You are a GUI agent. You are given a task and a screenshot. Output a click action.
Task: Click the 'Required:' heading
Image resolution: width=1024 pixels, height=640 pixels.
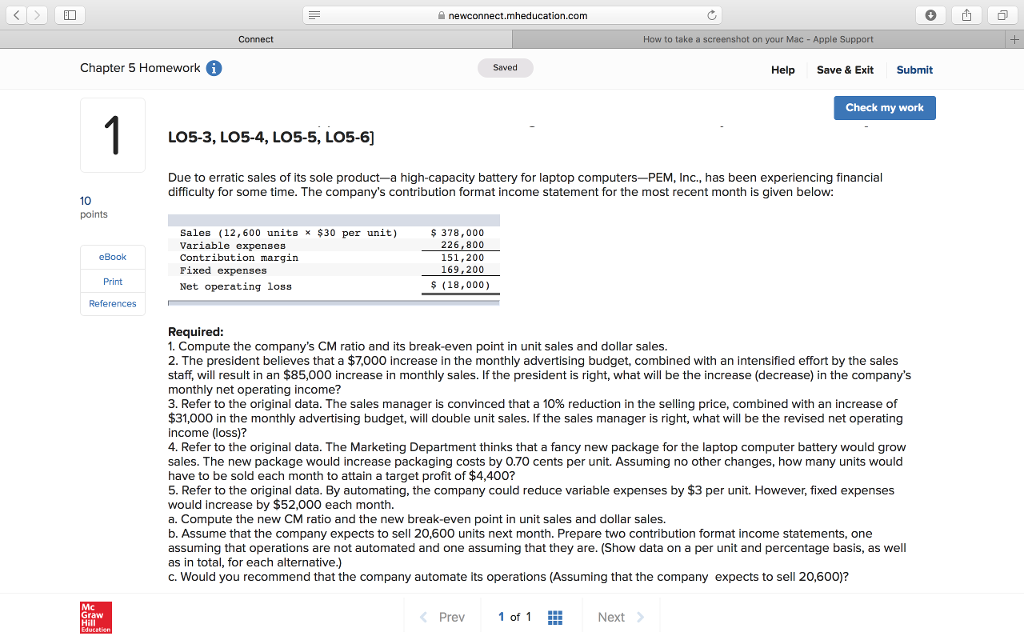click(x=196, y=332)
